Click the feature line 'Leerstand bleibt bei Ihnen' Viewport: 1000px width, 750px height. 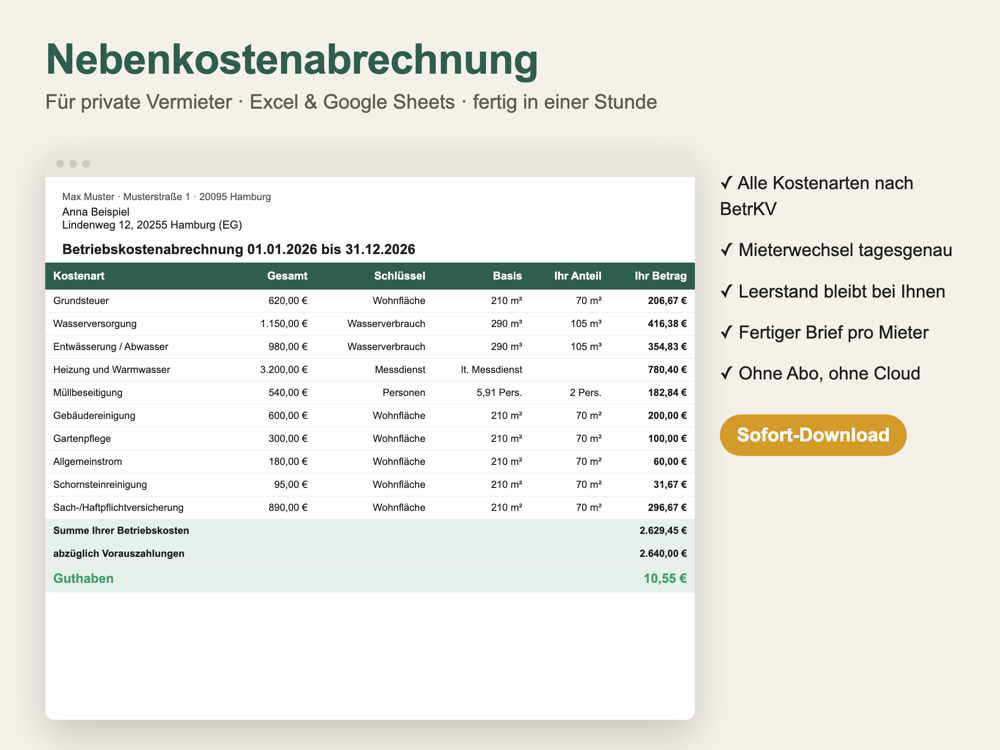832,291
